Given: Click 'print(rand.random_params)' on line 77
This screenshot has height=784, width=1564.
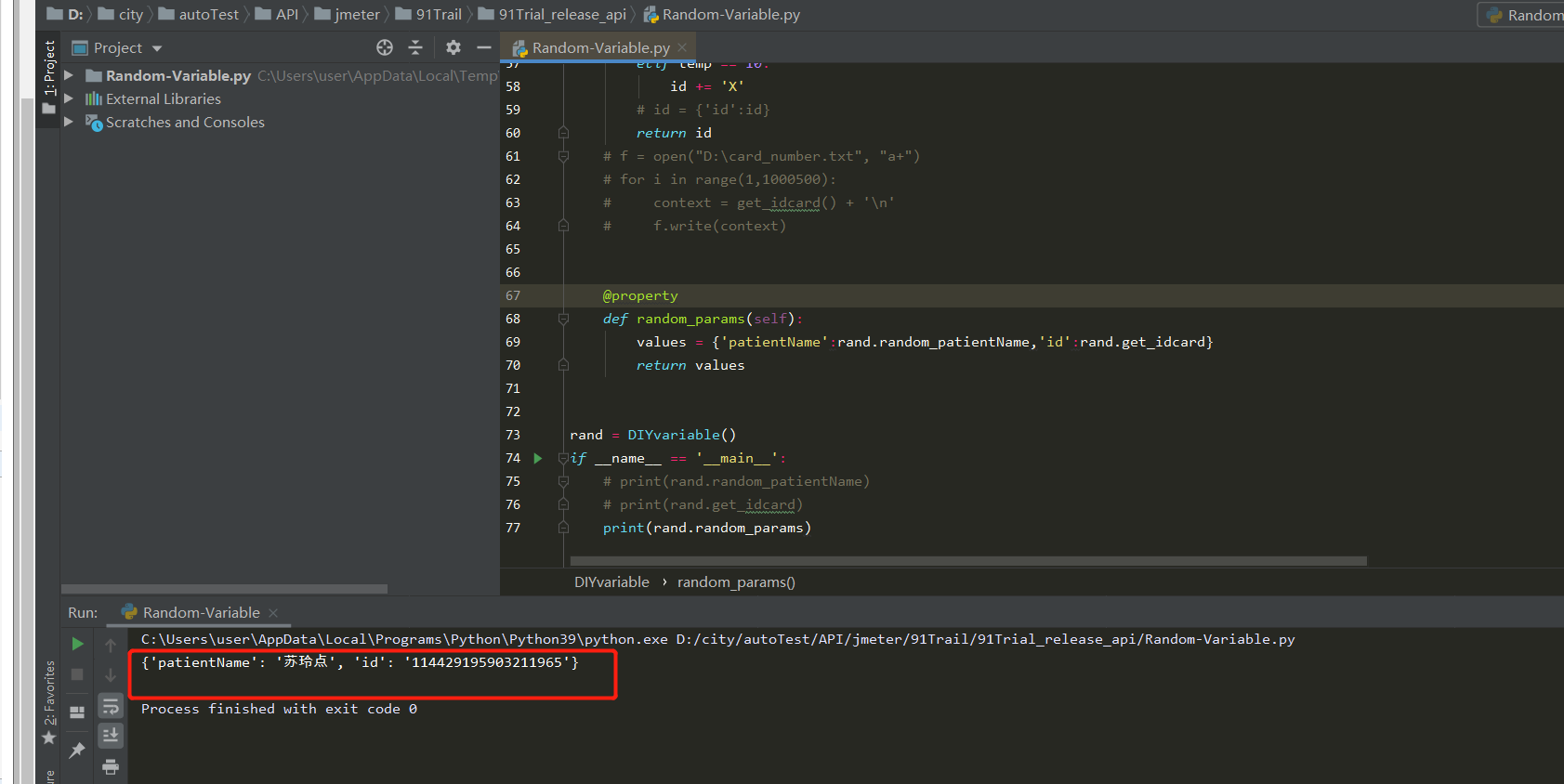Looking at the screenshot, I should pyautogui.click(x=706, y=528).
